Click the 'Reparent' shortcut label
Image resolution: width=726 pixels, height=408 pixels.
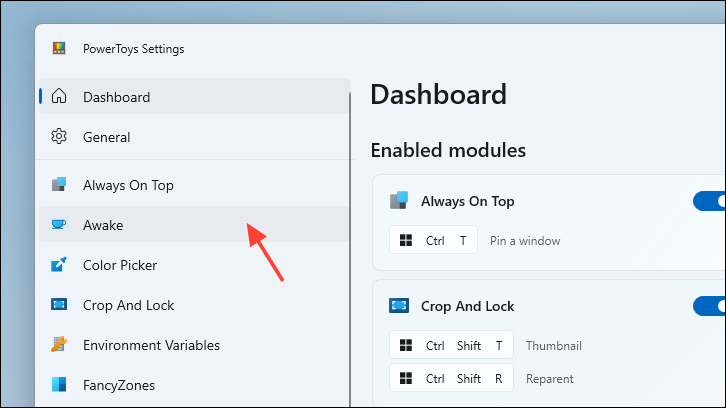pyautogui.click(x=550, y=379)
